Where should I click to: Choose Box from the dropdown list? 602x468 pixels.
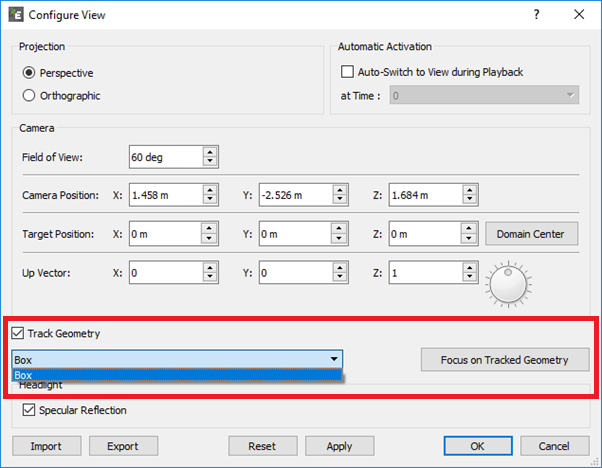click(x=176, y=375)
